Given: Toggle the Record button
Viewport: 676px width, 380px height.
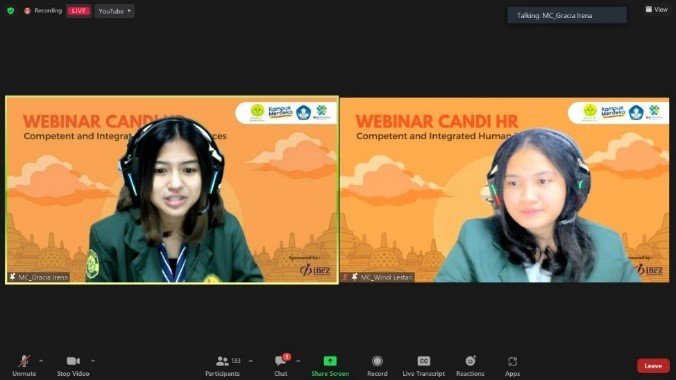Looking at the screenshot, I should [377, 365].
